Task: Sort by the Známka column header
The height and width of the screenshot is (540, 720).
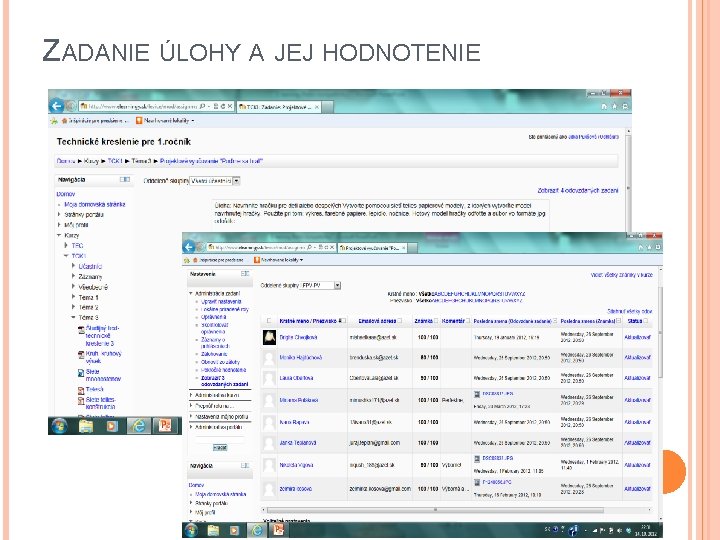Action: coord(423,321)
